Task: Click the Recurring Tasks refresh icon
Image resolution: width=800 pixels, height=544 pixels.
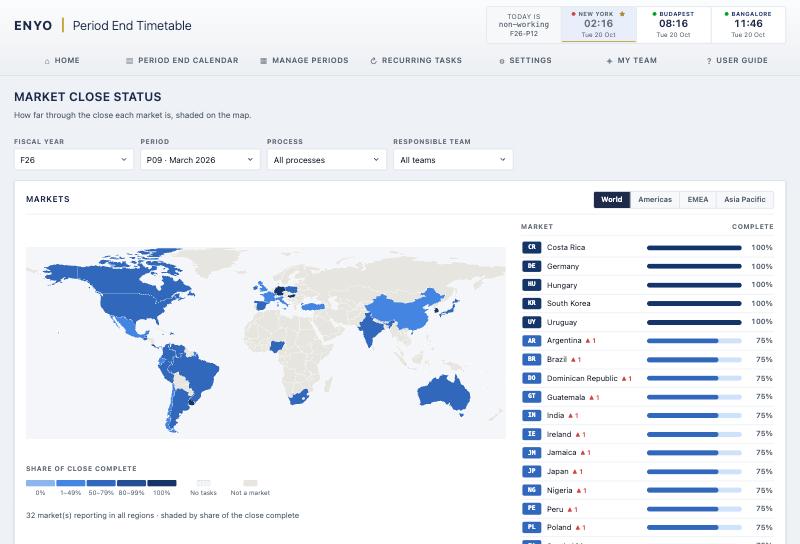Action: point(373,61)
